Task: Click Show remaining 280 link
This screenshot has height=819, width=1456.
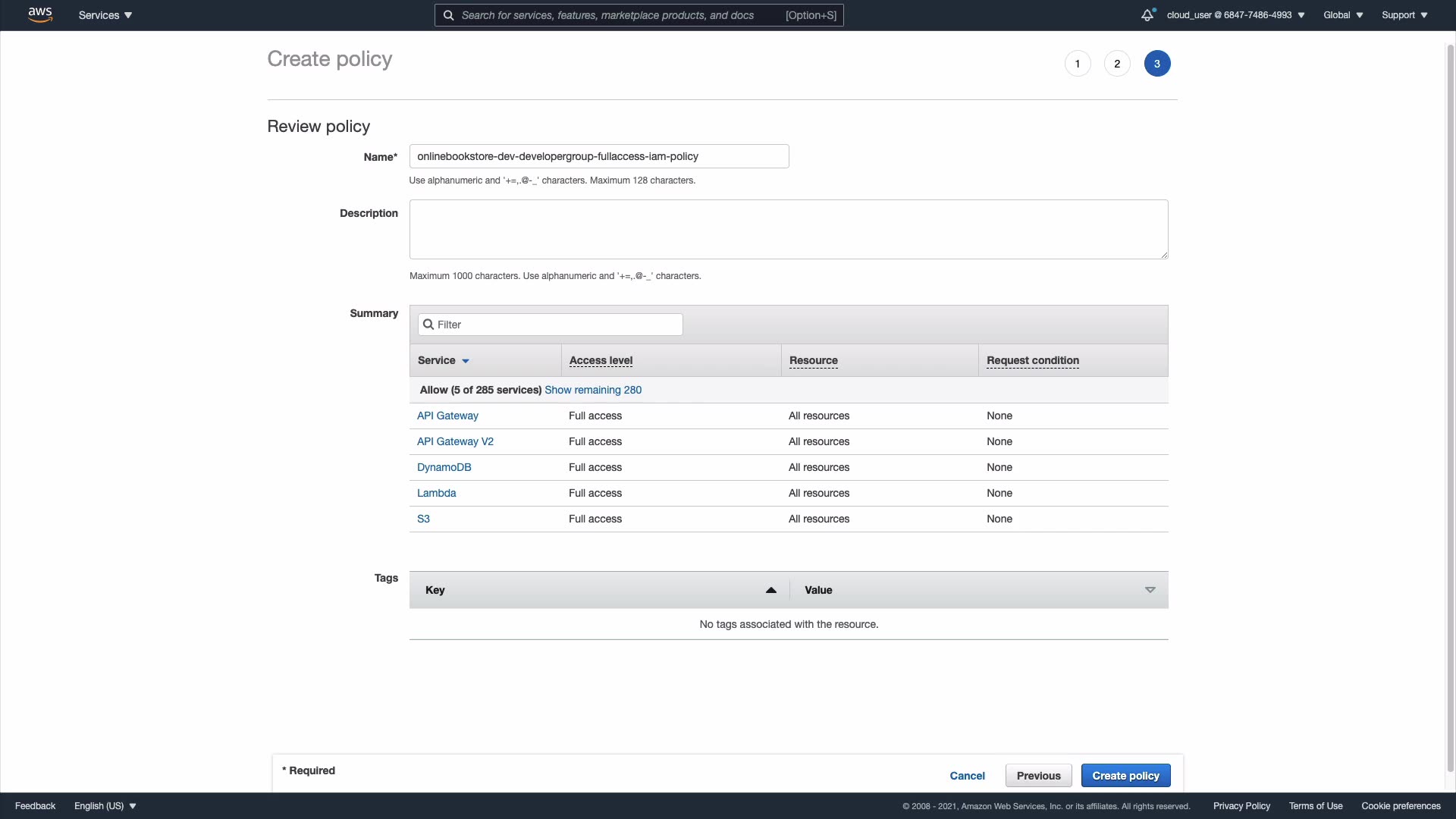Action: point(593,390)
